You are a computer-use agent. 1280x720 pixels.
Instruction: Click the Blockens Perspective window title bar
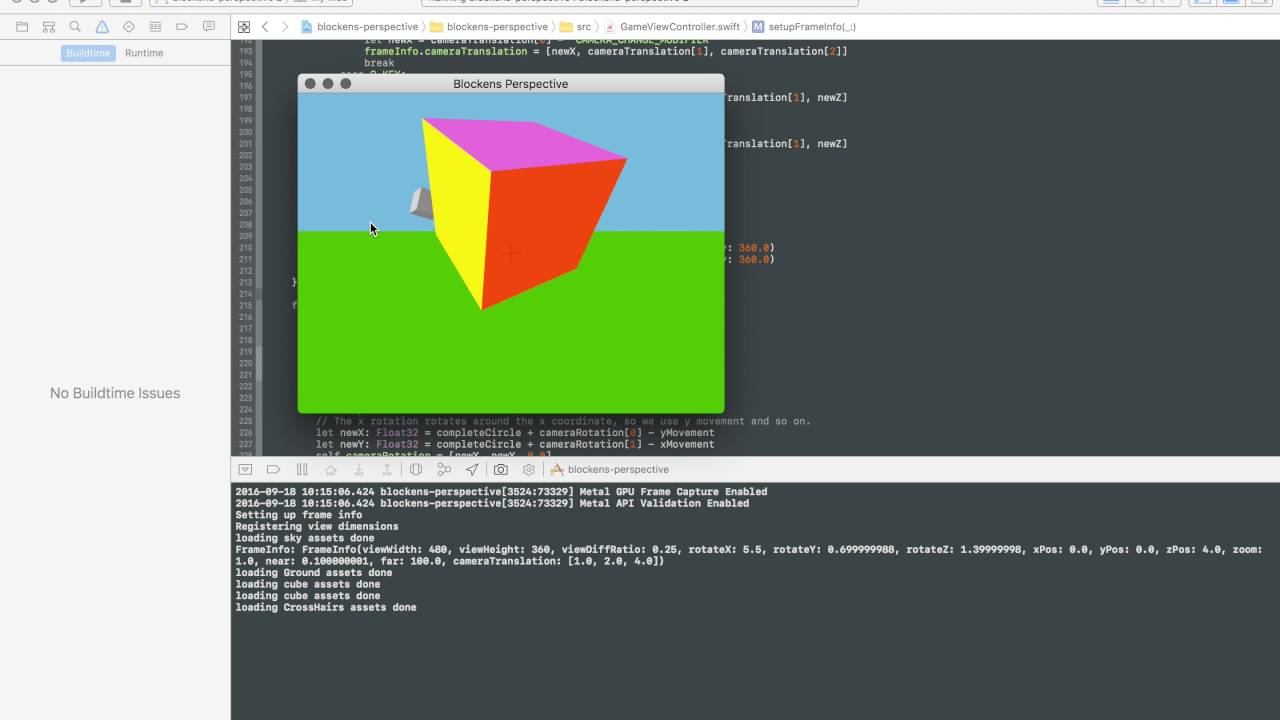[511, 84]
